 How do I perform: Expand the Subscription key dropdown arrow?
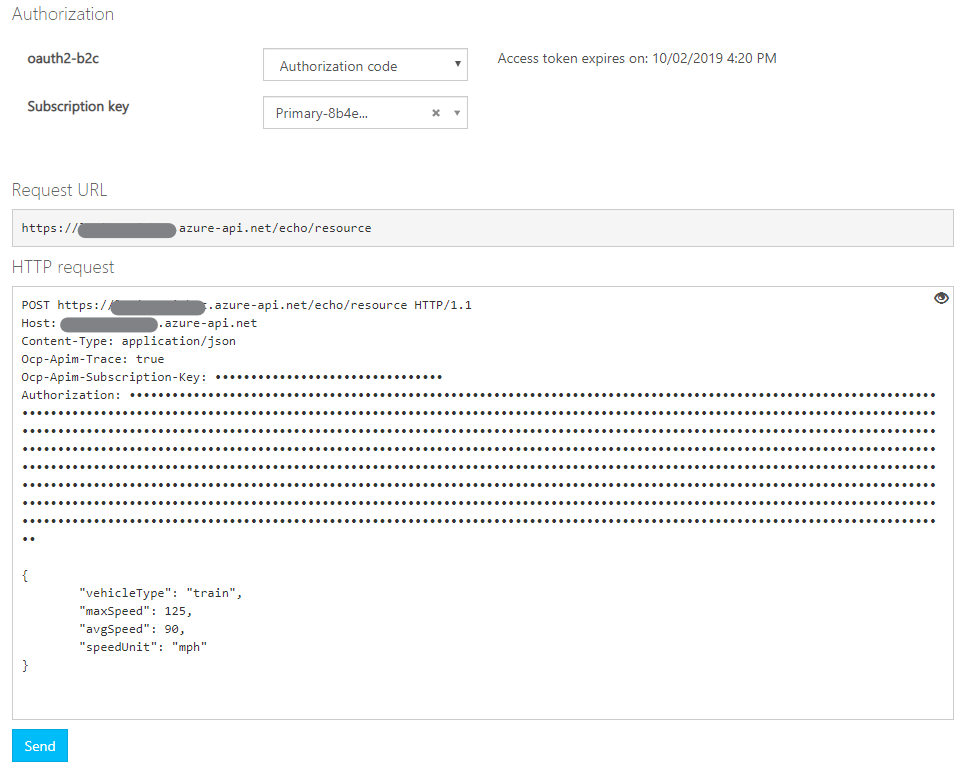tap(457, 113)
